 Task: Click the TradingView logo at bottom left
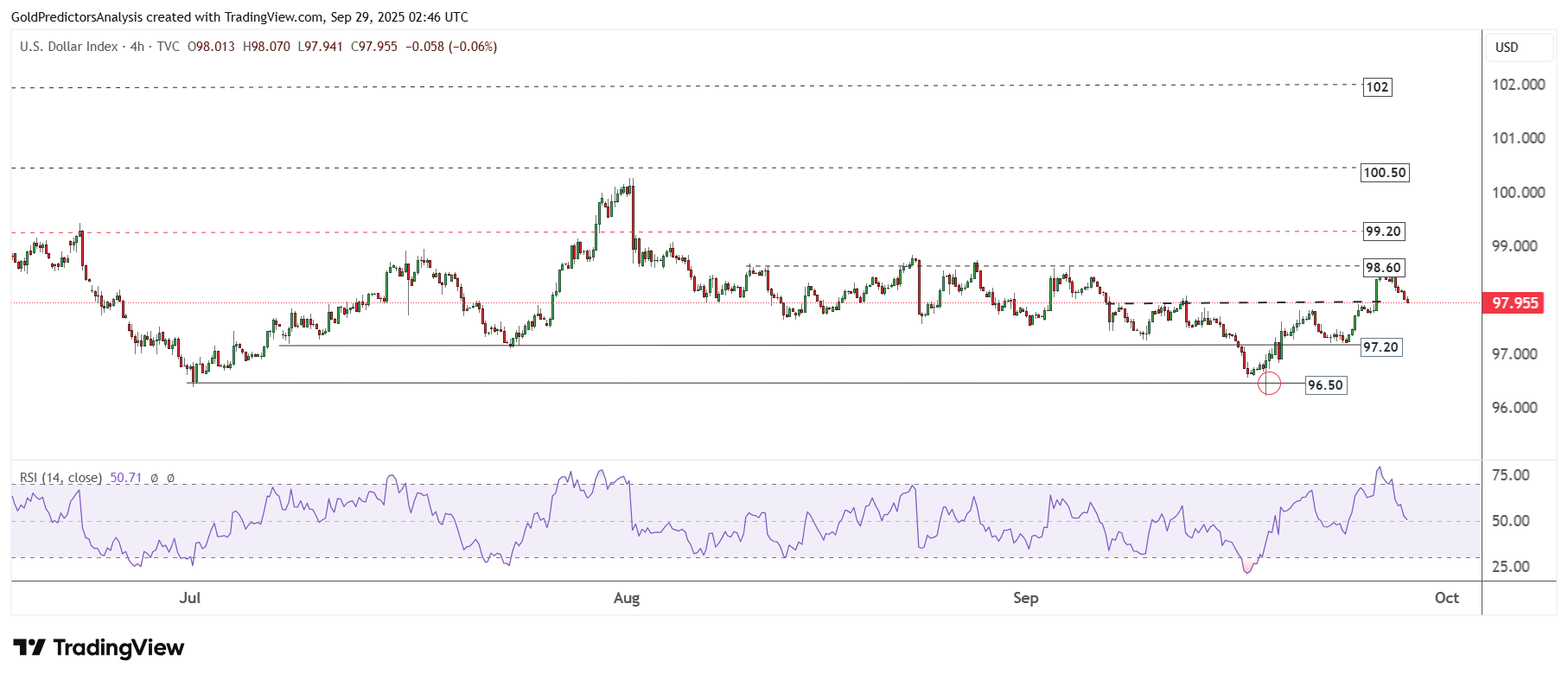(99, 648)
